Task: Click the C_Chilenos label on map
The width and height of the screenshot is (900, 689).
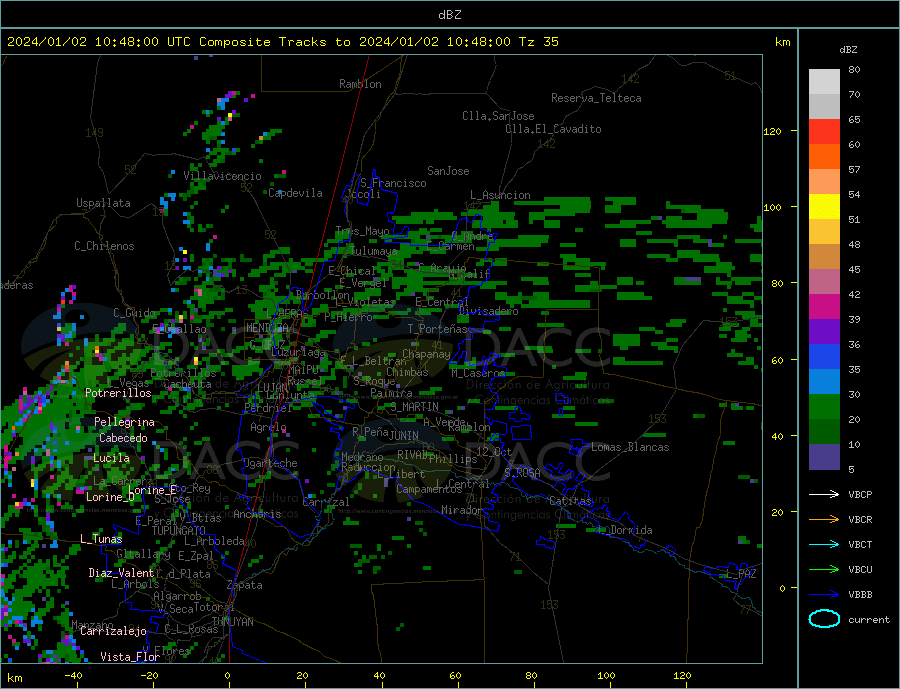Action: (x=104, y=246)
